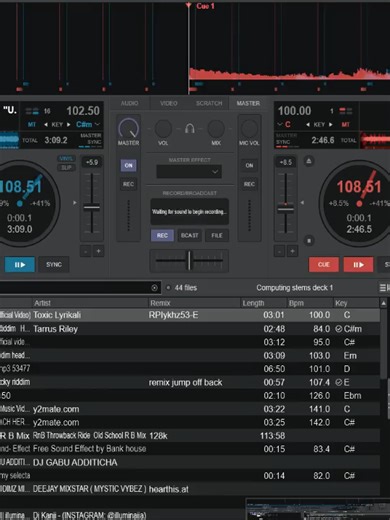Sort the browser by the Length column header
The width and height of the screenshot is (390, 520).
tap(263, 303)
